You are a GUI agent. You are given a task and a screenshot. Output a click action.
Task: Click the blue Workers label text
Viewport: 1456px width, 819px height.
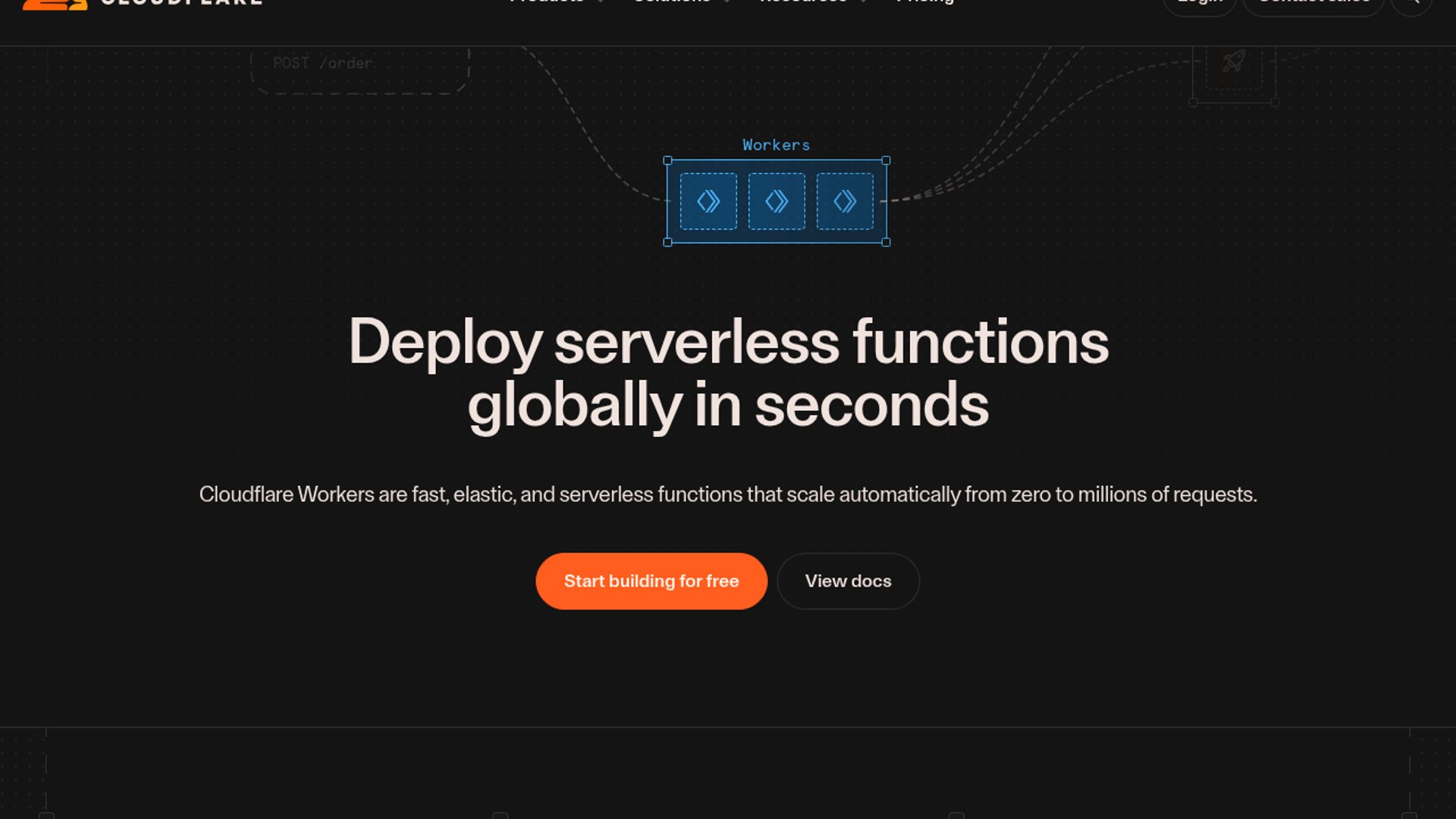[x=776, y=145]
